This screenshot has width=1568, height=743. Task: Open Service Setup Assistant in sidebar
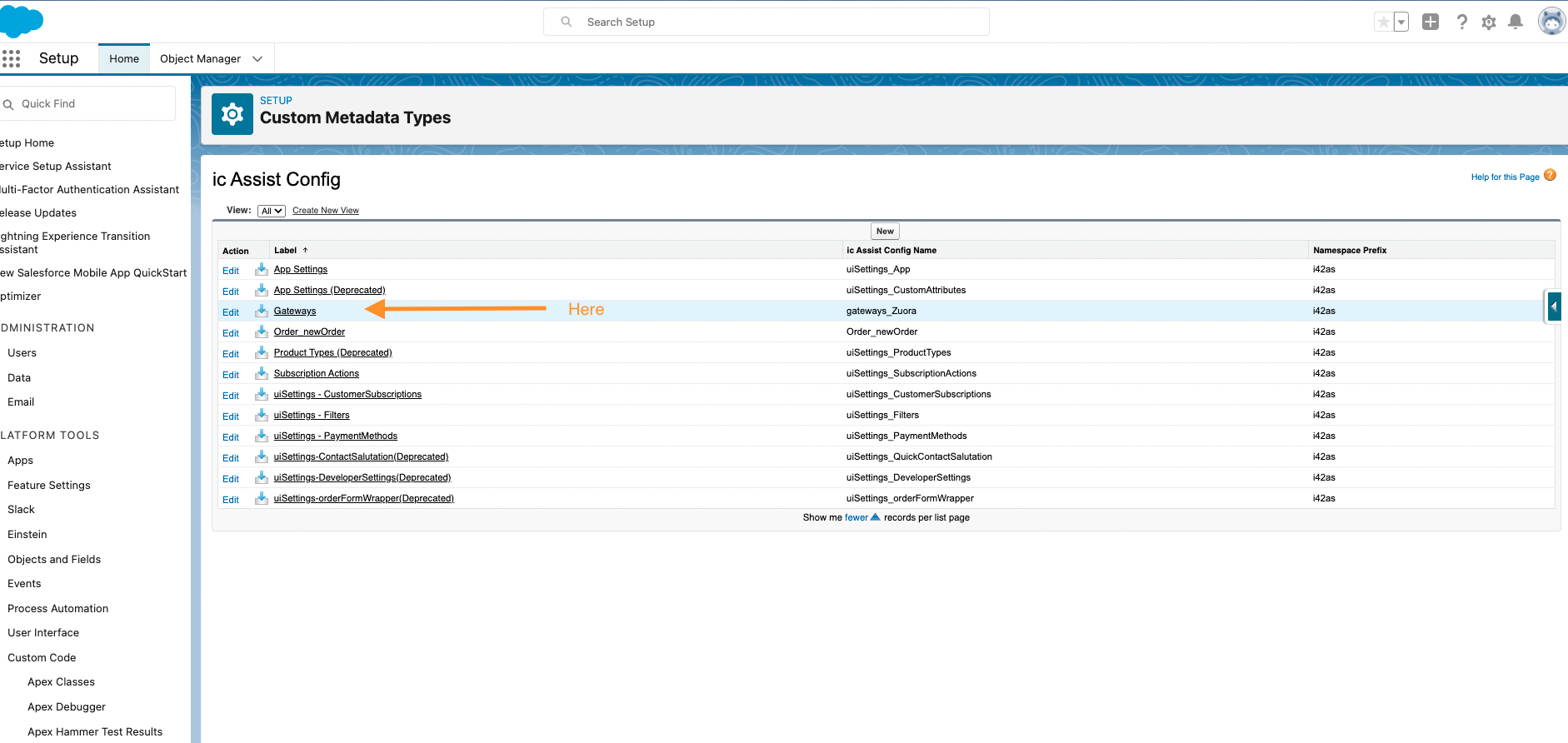(56, 166)
